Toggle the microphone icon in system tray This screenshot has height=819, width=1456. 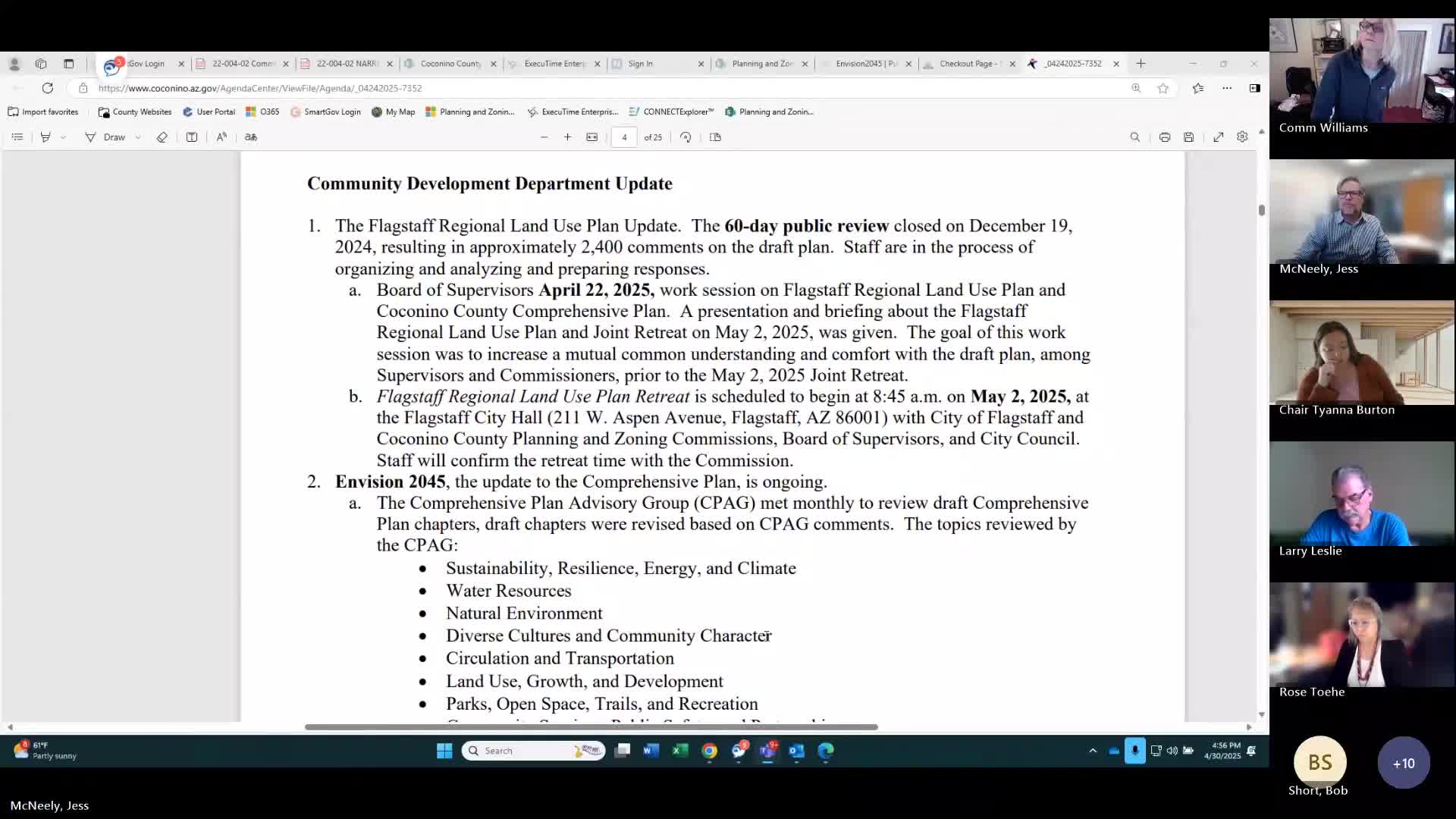point(1134,751)
